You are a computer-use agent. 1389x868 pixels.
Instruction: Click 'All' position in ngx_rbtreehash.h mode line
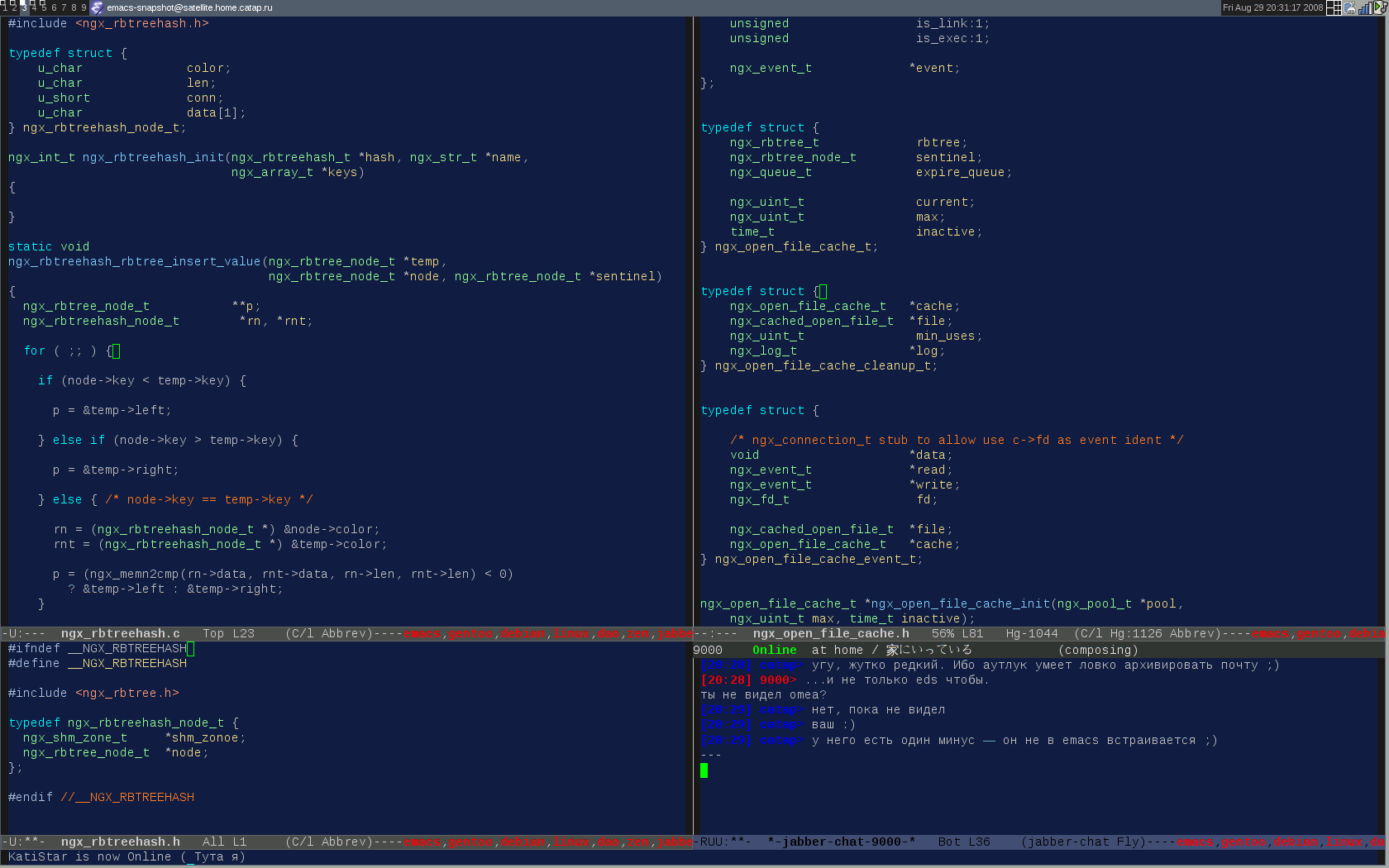click(213, 842)
